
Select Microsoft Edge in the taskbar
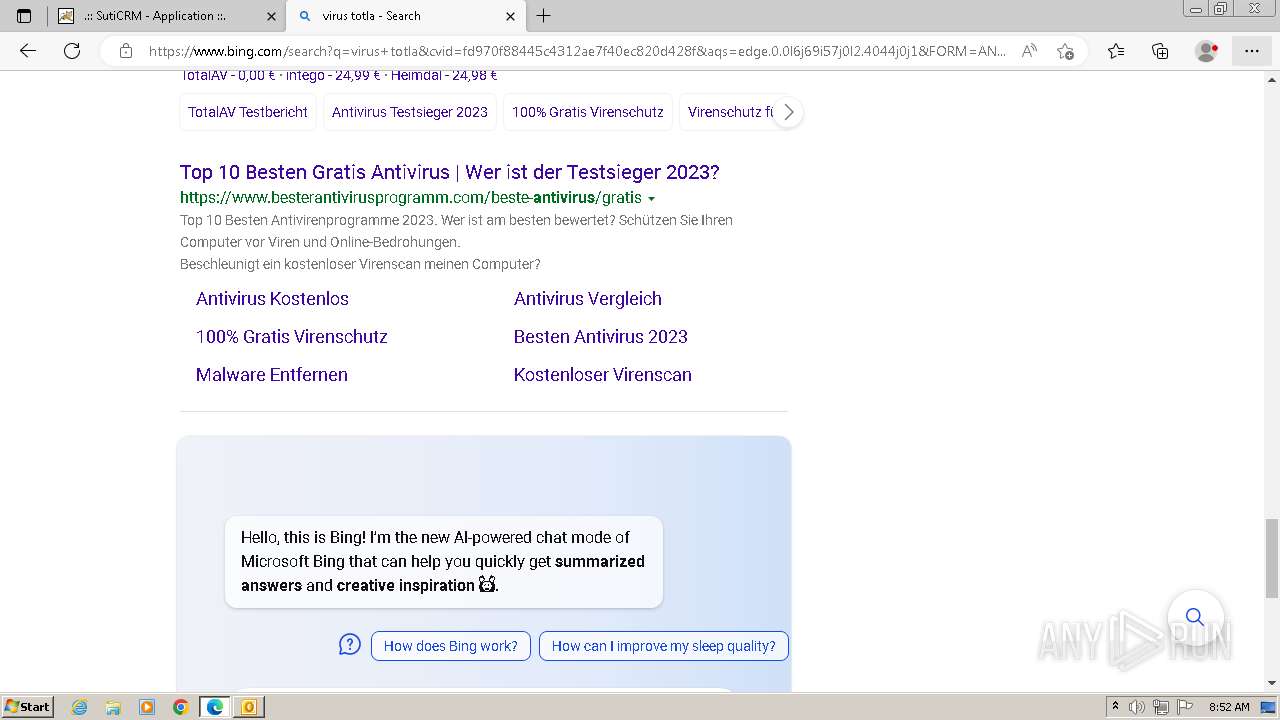[x=215, y=707]
